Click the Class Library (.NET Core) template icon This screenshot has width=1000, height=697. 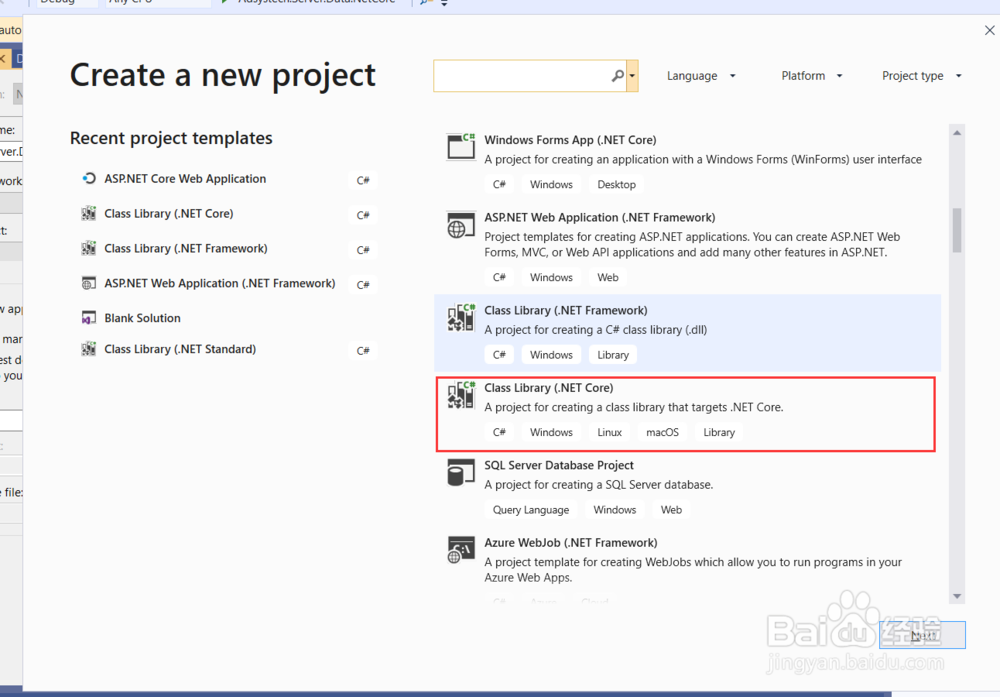(x=460, y=395)
